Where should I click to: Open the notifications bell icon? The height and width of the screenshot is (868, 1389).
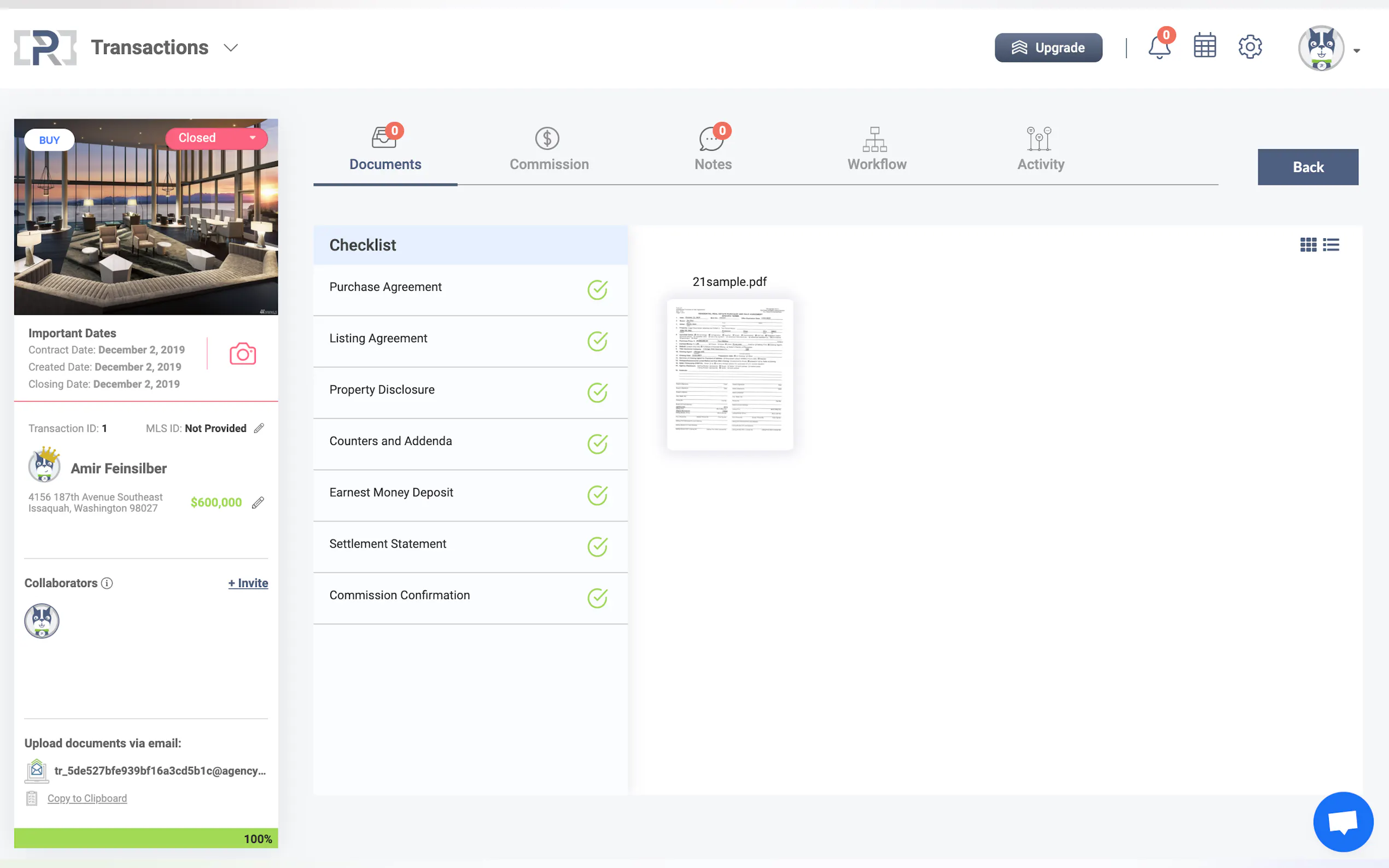pos(1159,47)
